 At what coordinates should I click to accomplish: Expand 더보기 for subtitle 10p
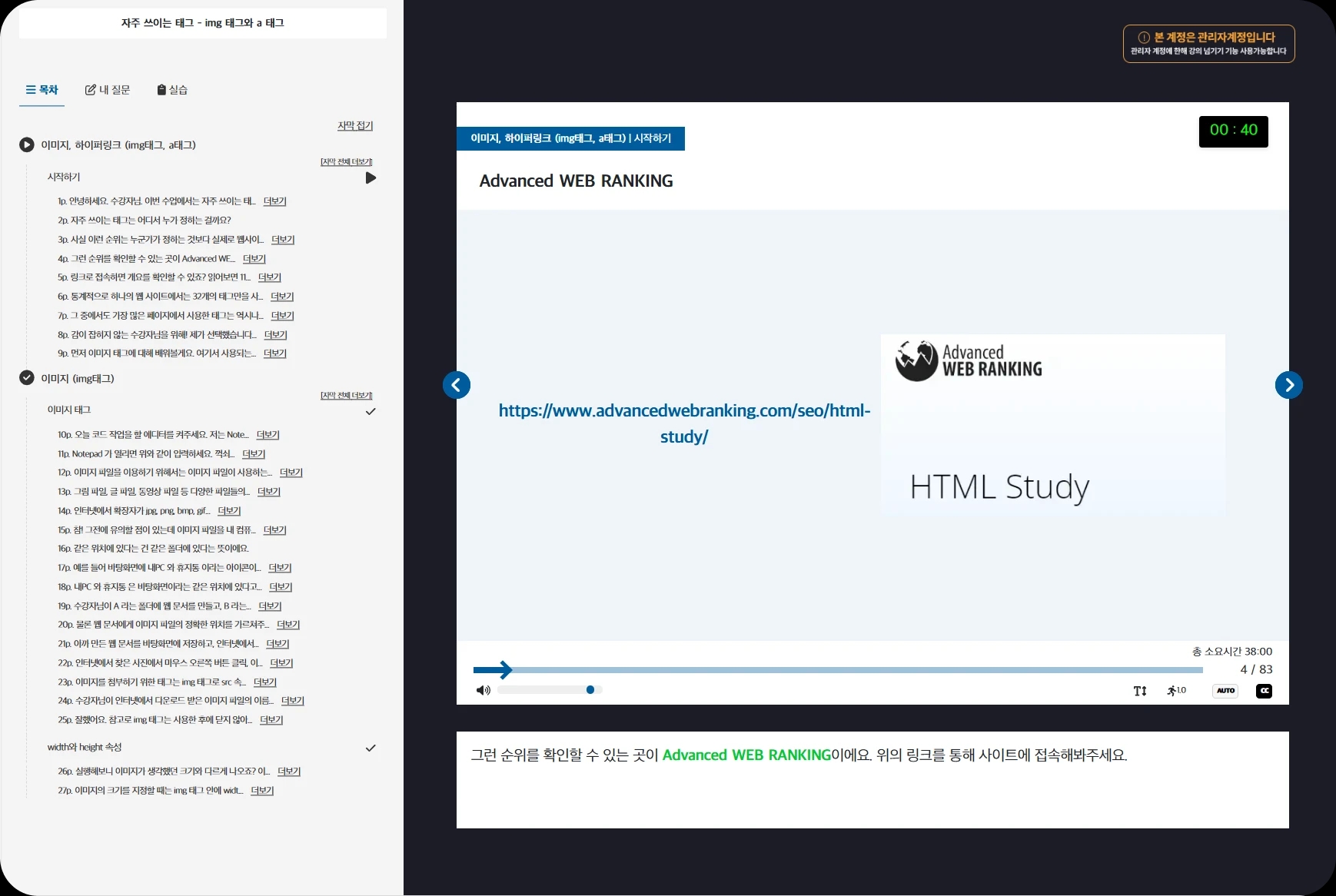(268, 435)
